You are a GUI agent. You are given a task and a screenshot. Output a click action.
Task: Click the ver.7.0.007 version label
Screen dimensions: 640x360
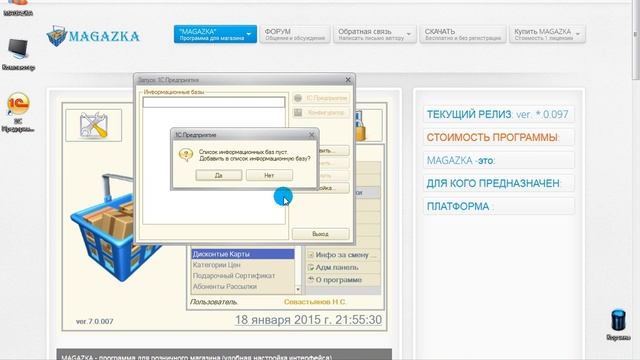point(95,322)
